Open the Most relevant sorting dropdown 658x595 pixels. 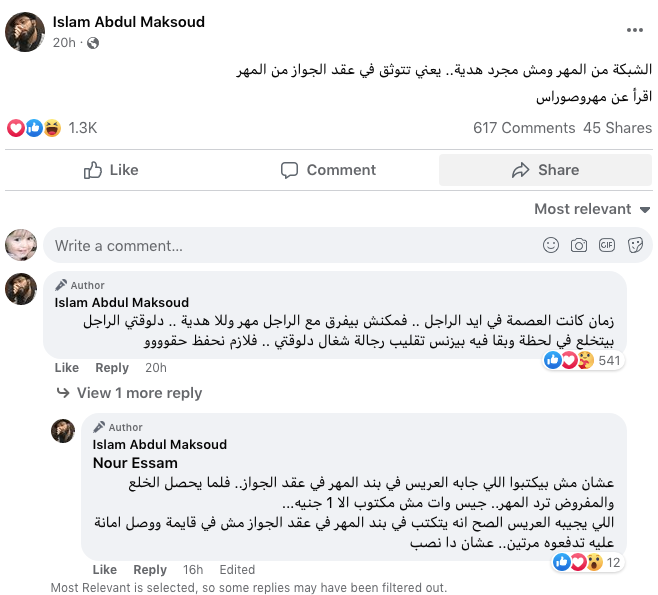(592, 209)
